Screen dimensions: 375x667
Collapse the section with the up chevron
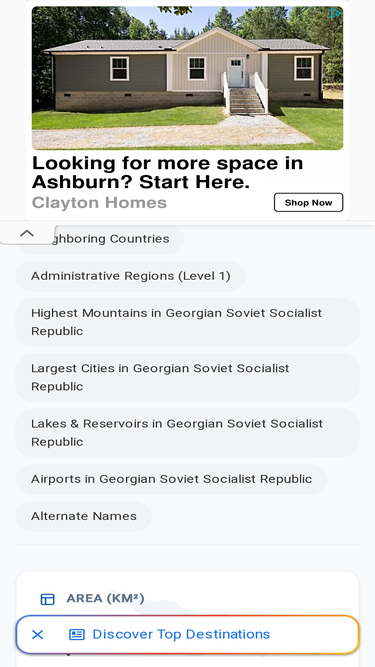pyautogui.click(x=27, y=233)
